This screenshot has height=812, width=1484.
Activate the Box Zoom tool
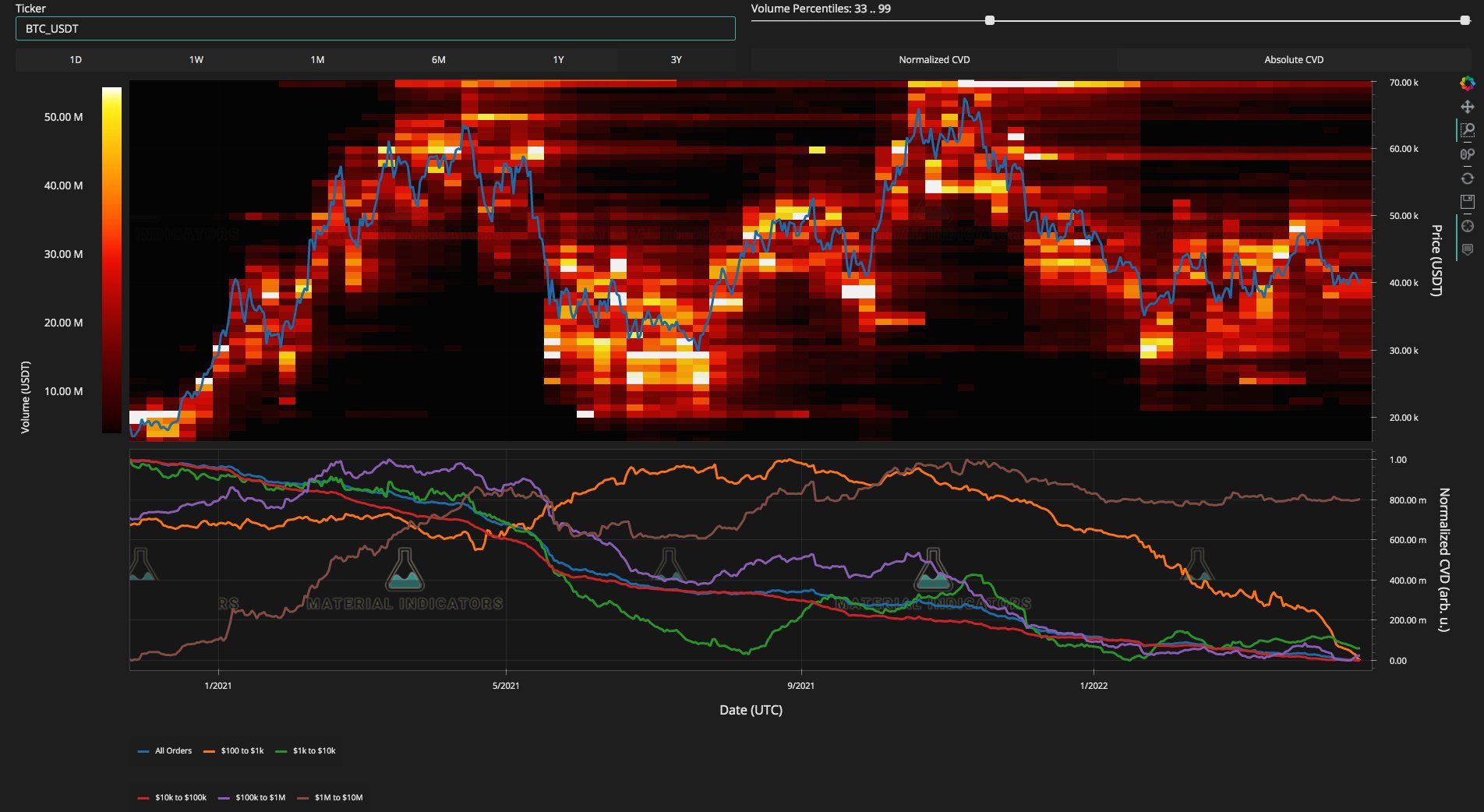tap(1467, 130)
